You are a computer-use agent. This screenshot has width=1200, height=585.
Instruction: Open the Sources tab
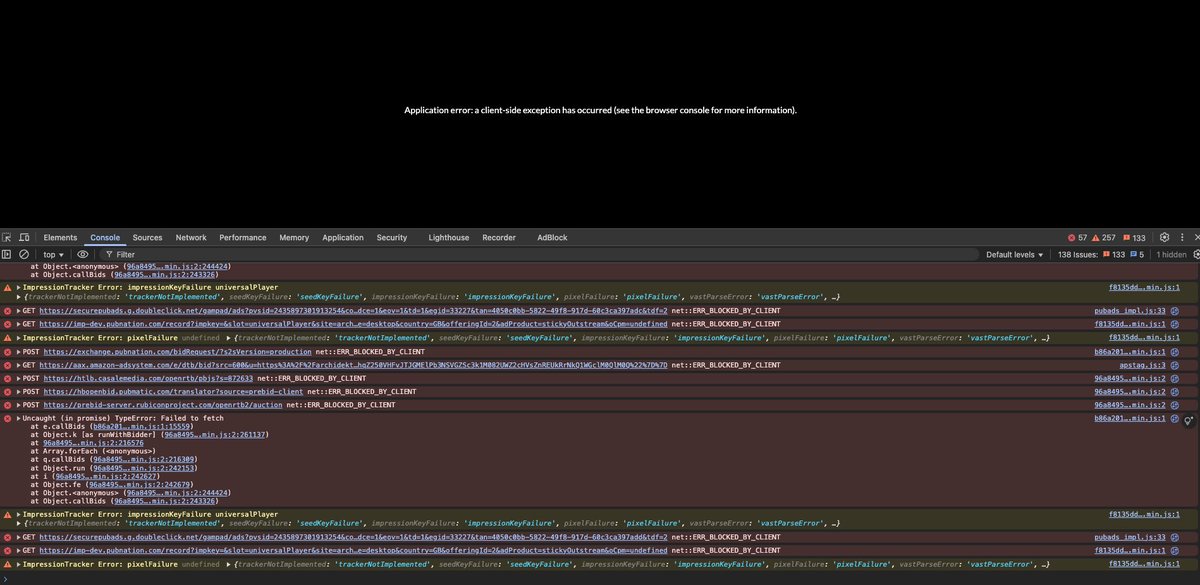(x=147, y=237)
